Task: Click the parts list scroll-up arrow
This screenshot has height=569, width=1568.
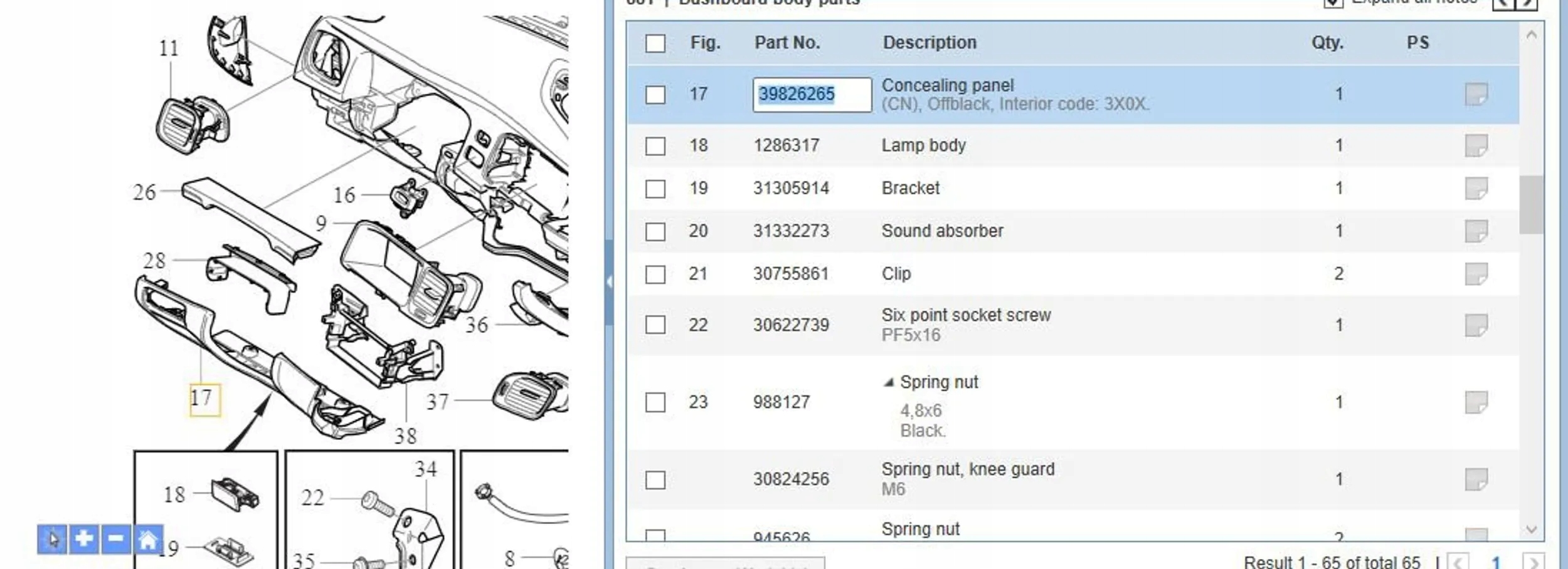Action: (x=1531, y=35)
